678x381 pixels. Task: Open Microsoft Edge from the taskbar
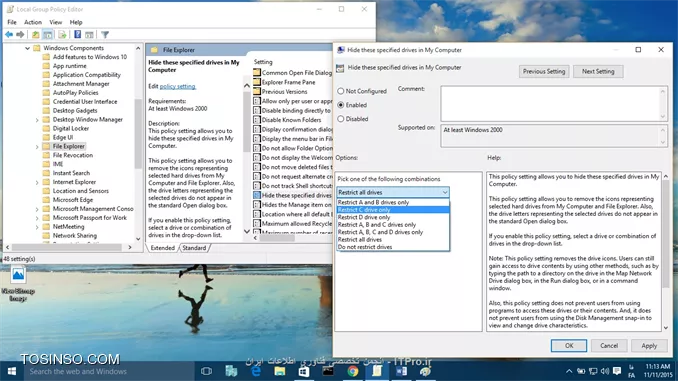coord(256,371)
